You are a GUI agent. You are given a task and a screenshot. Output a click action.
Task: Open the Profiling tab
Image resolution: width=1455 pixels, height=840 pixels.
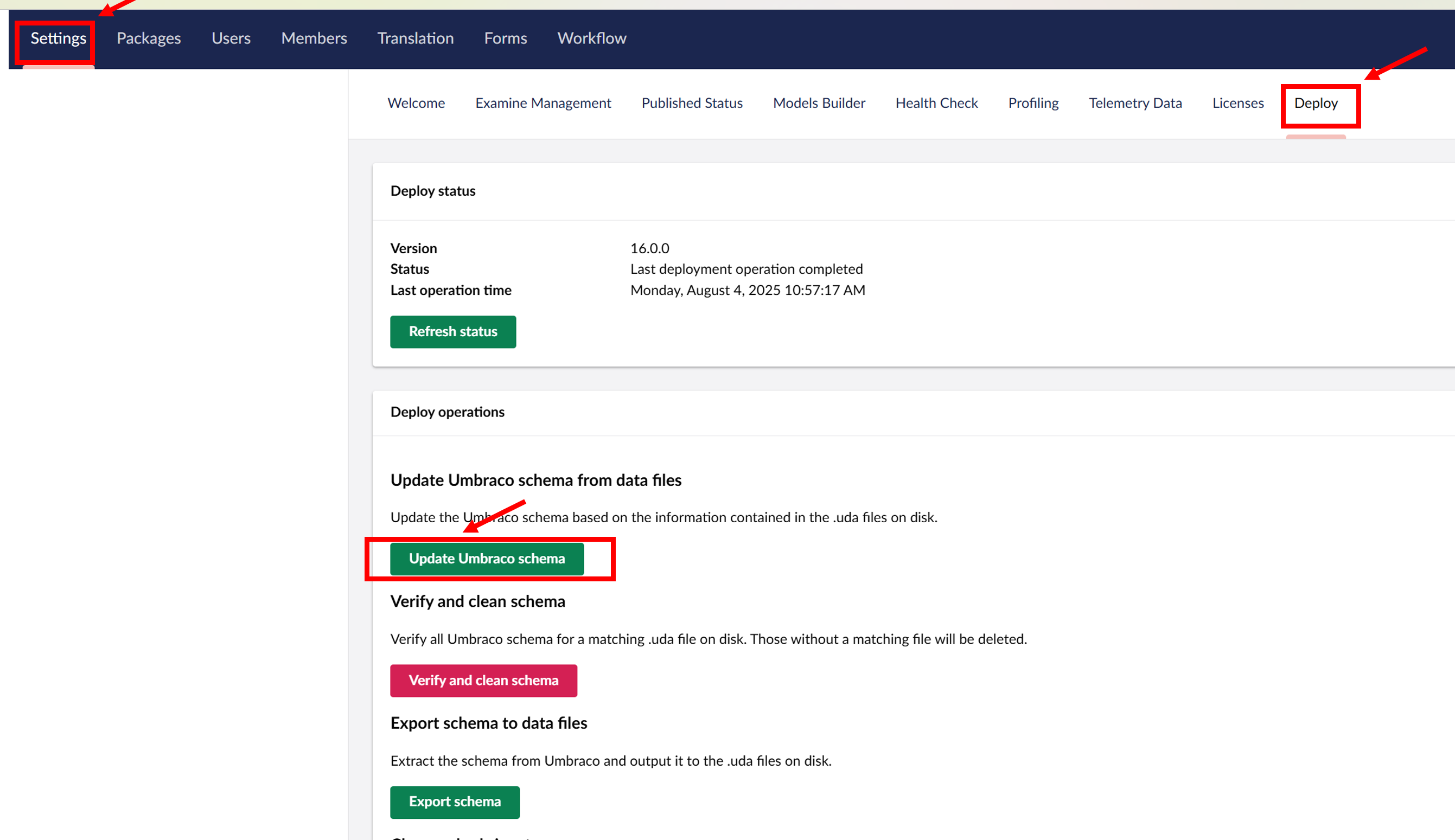click(x=1032, y=103)
